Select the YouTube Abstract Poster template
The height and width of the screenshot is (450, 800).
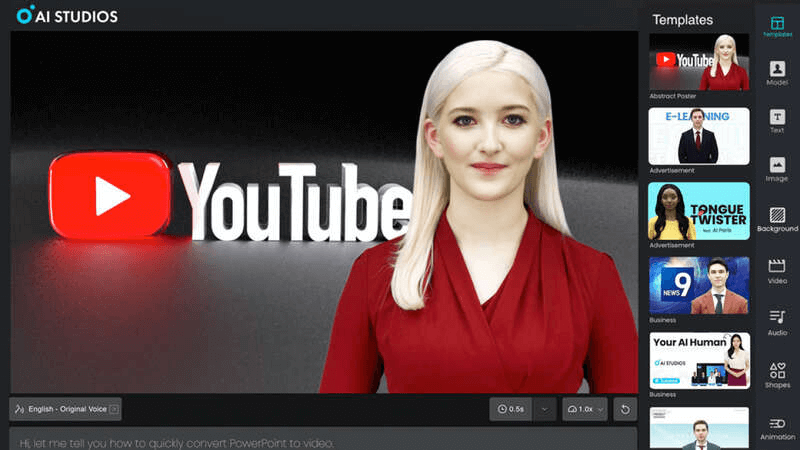point(699,62)
